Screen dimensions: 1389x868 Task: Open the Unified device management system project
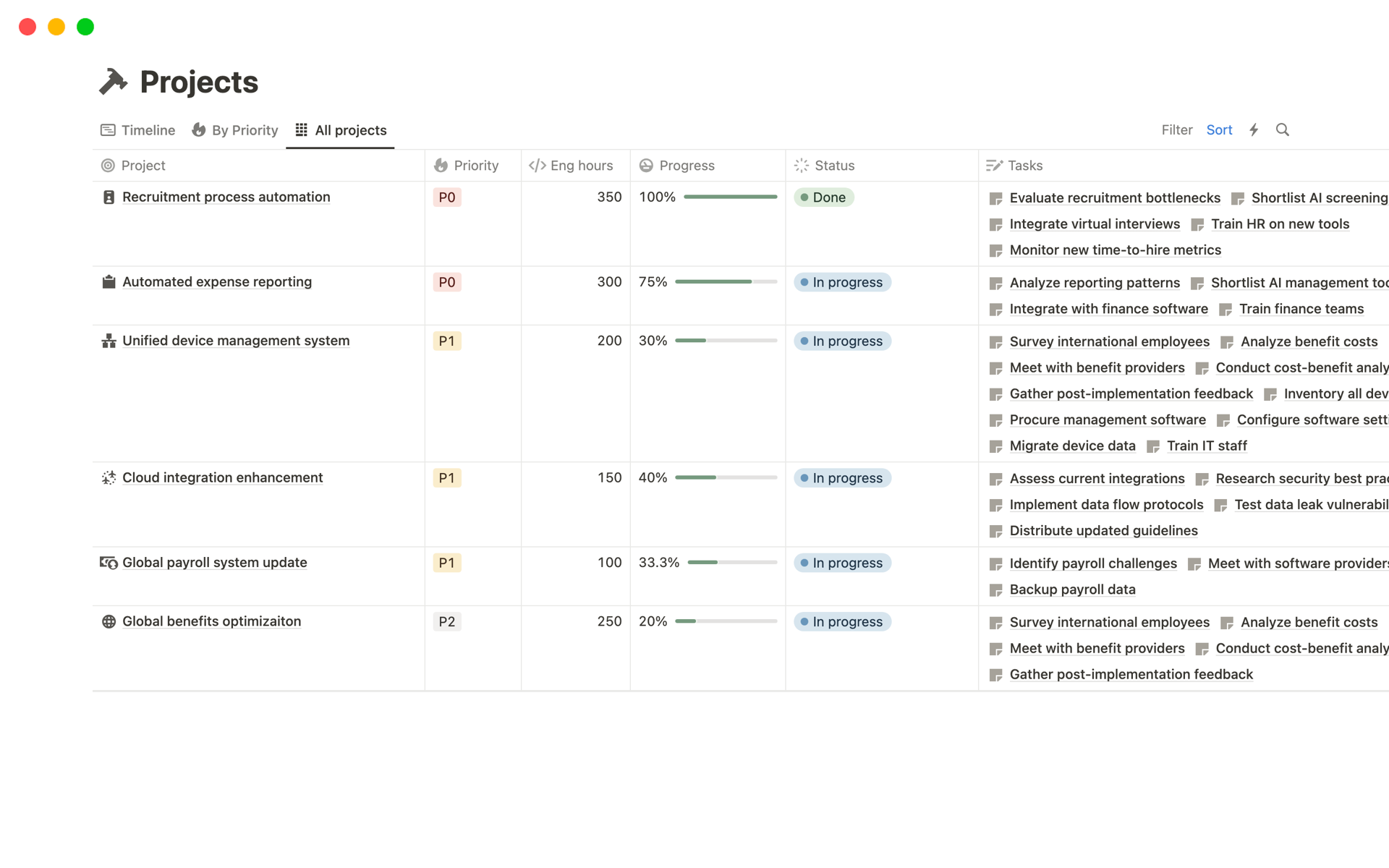pyautogui.click(x=235, y=340)
